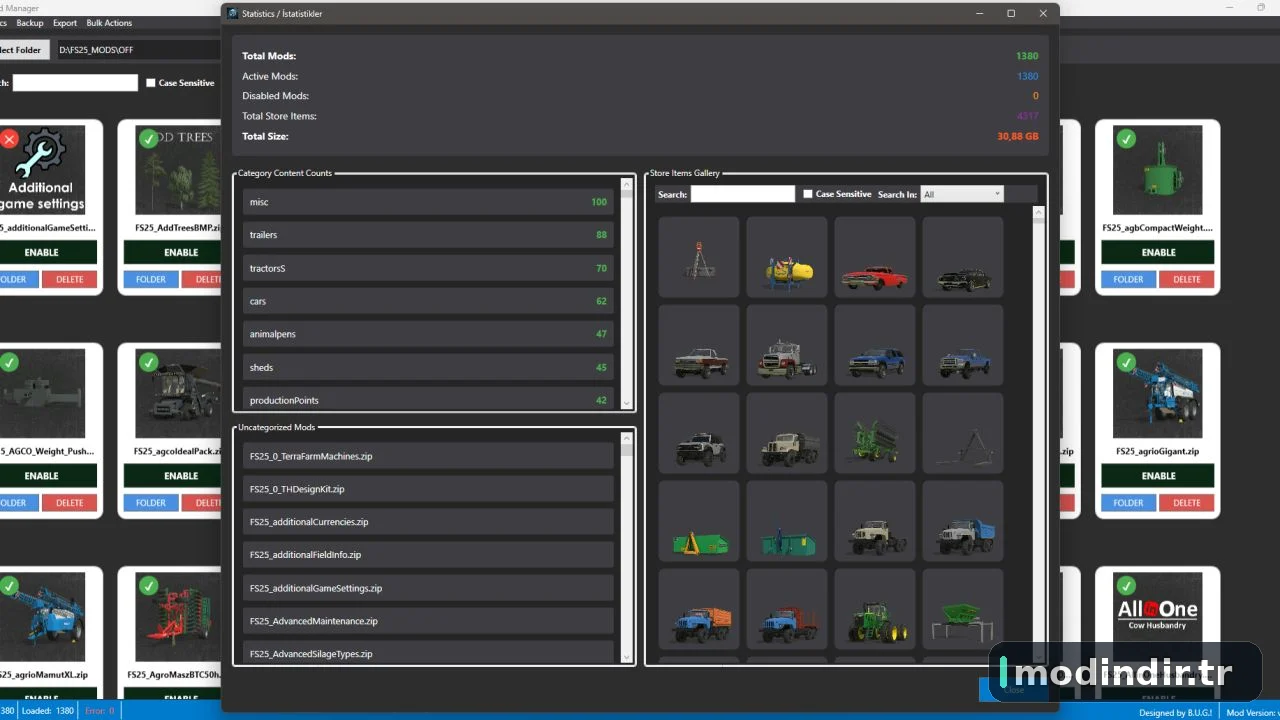Image resolution: width=1280 pixels, height=720 pixels.
Task: Click the Loaded: 1380 status bar entry
Action: tap(48, 711)
